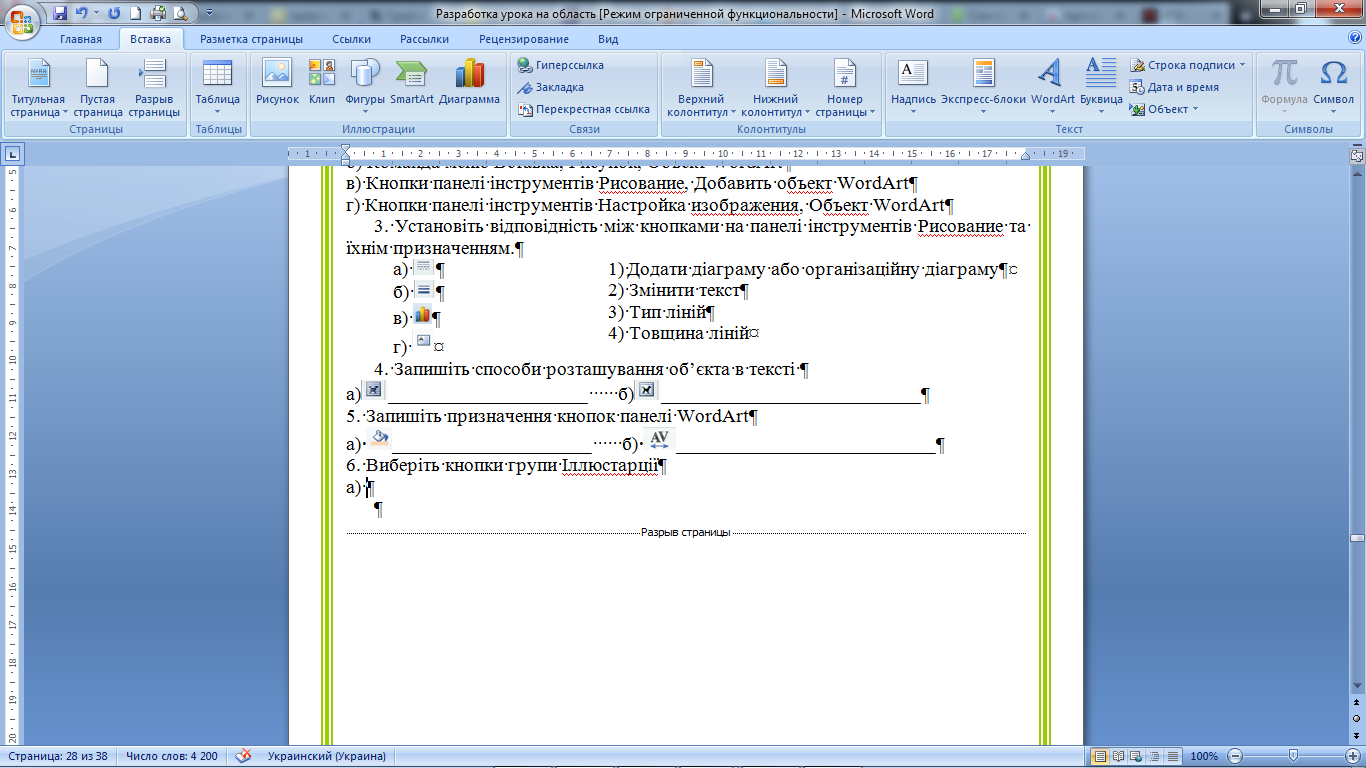Click text '4) Товщина ліній'
This screenshot has width=1366, height=768.
678,333
